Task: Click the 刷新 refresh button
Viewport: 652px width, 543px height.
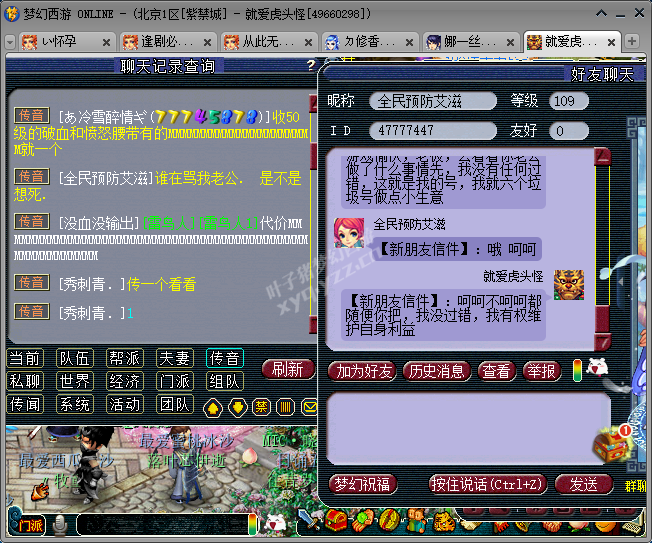Action: [288, 370]
